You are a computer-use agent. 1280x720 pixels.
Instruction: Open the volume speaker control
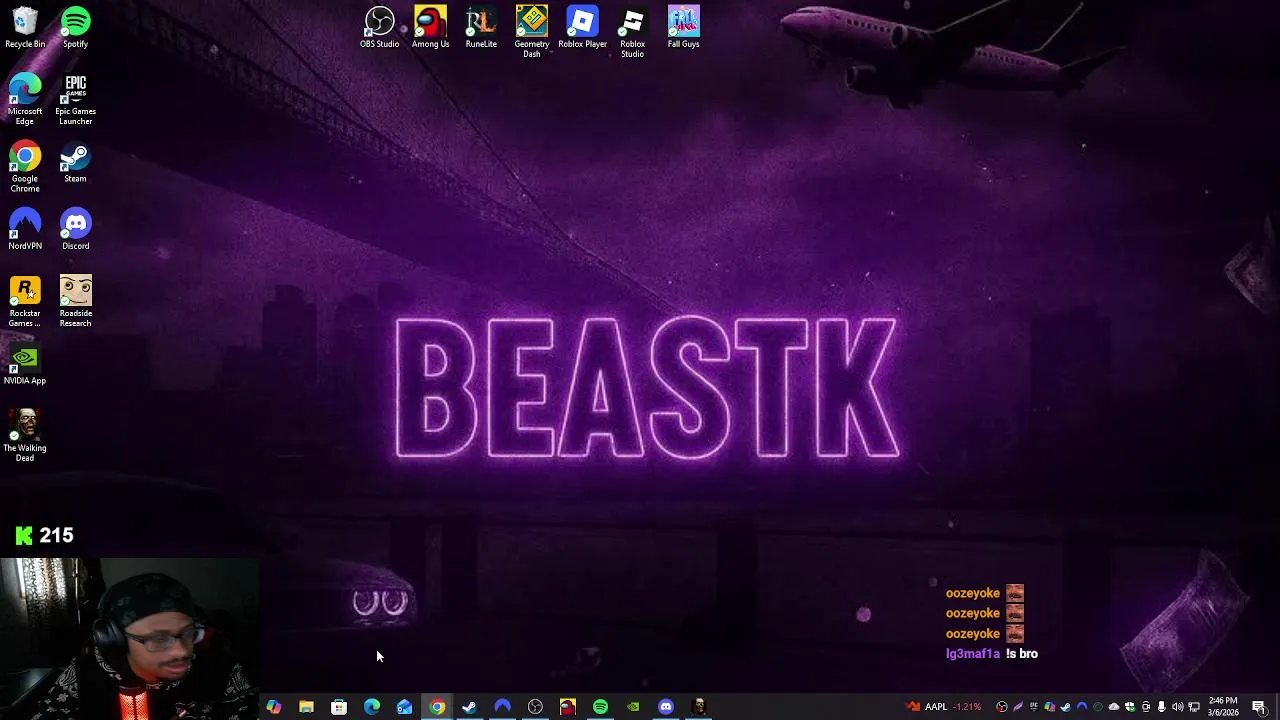pos(1177,707)
